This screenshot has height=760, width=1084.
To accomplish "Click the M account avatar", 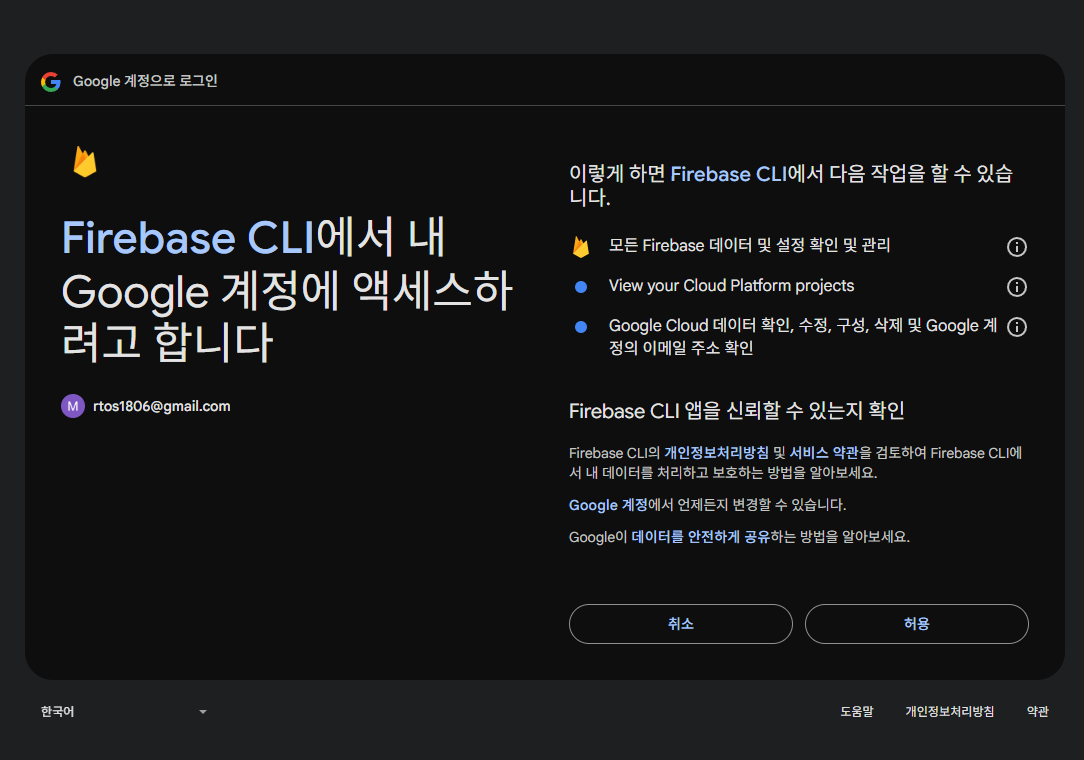I will click(x=73, y=406).
